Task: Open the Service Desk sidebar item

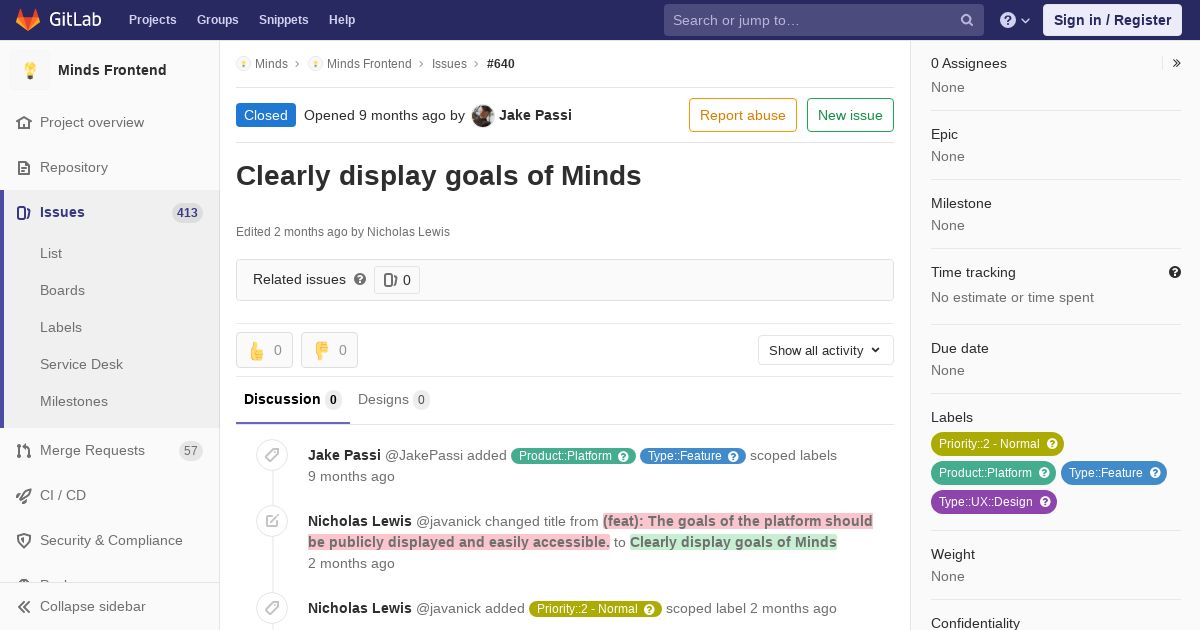Action: coord(81,364)
